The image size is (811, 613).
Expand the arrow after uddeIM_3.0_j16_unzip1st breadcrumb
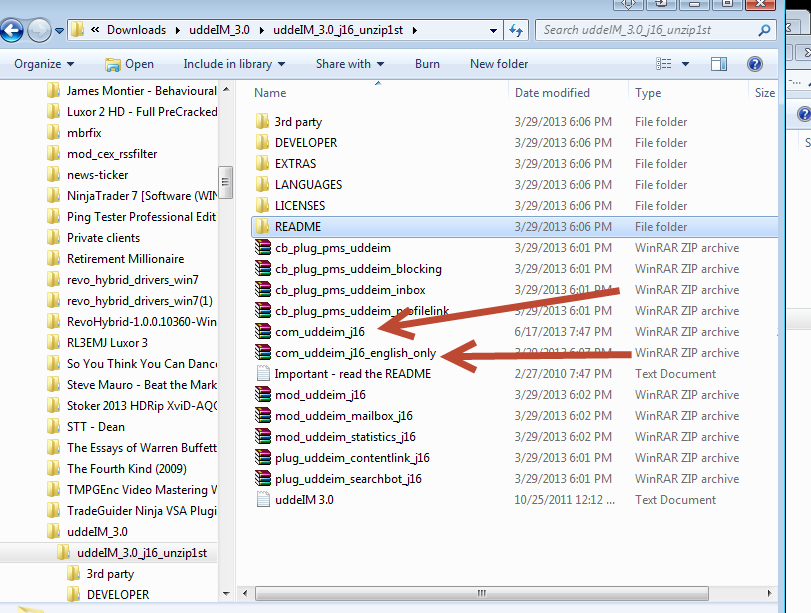coord(415,31)
